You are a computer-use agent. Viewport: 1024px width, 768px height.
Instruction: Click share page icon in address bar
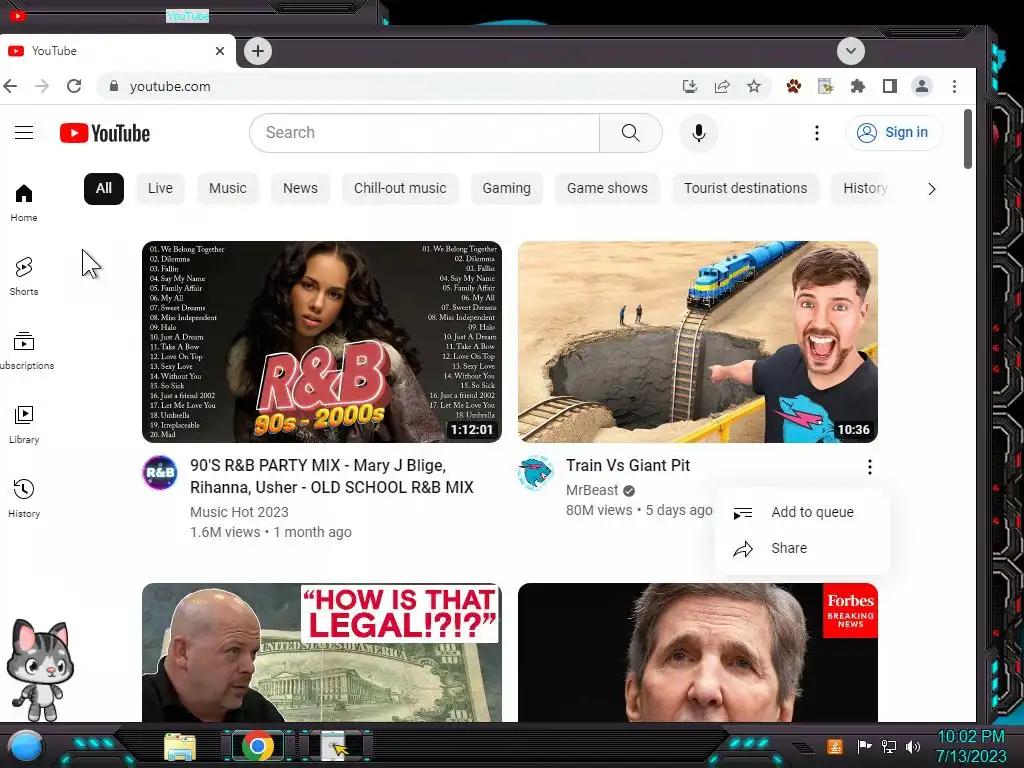pyautogui.click(x=722, y=86)
